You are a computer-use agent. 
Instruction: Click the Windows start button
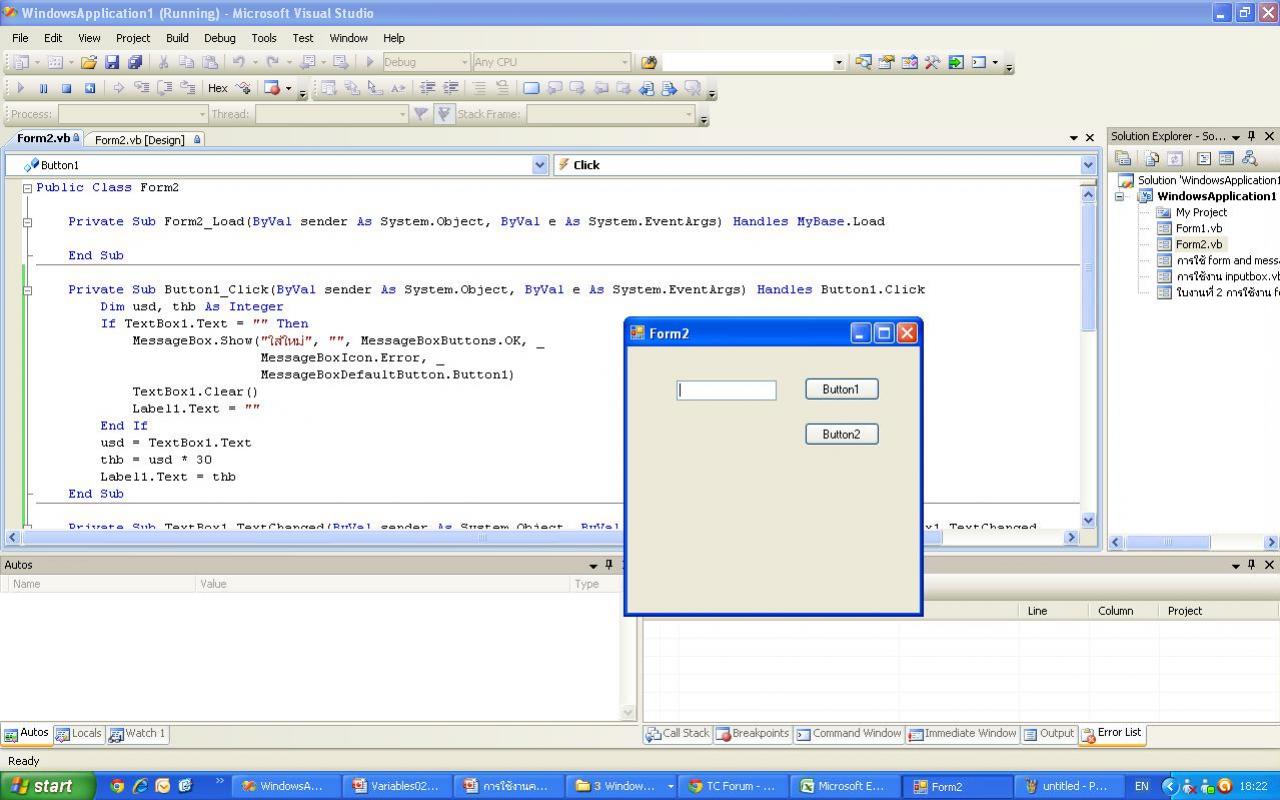(x=48, y=786)
